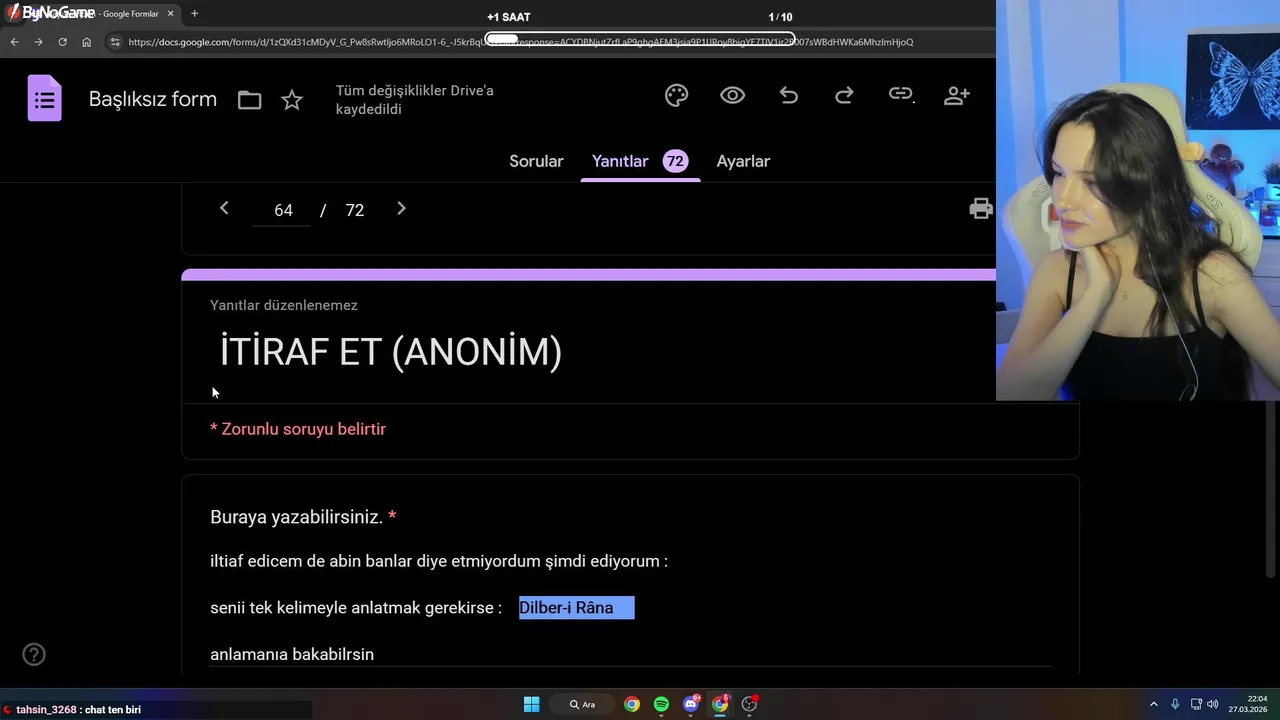Open a new browser tab

click(194, 14)
